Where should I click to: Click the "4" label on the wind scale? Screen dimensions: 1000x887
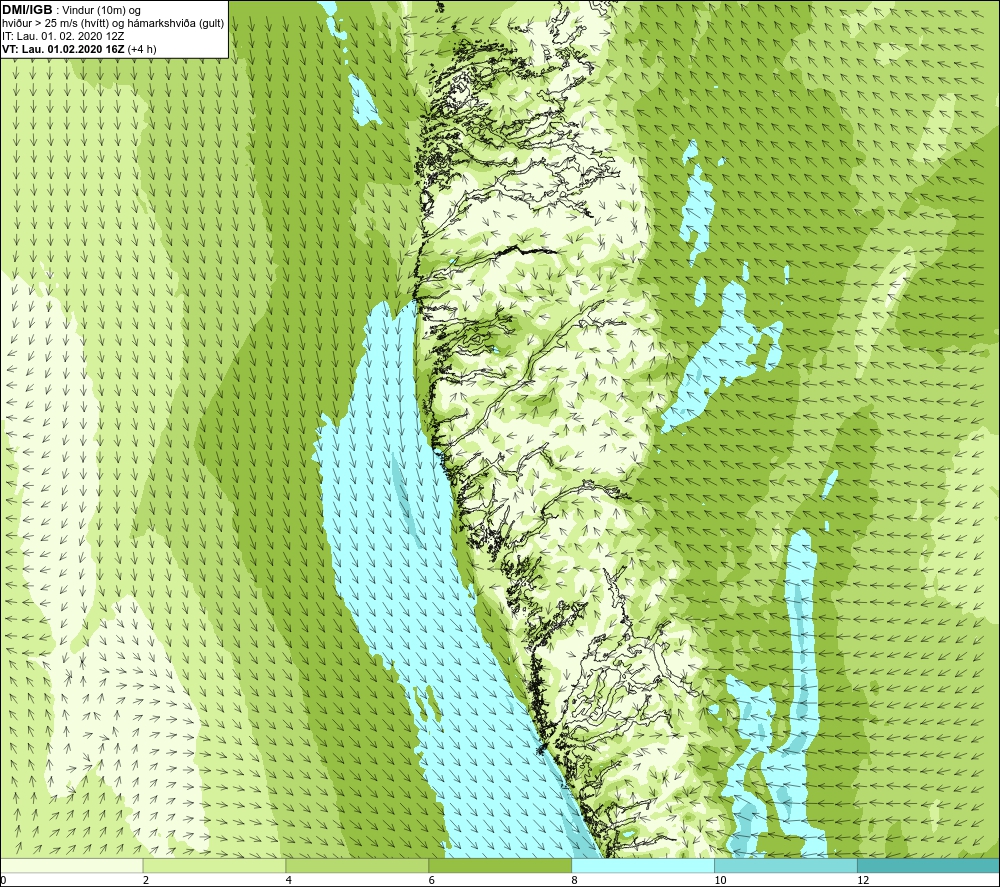pyautogui.click(x=289, y=881)
